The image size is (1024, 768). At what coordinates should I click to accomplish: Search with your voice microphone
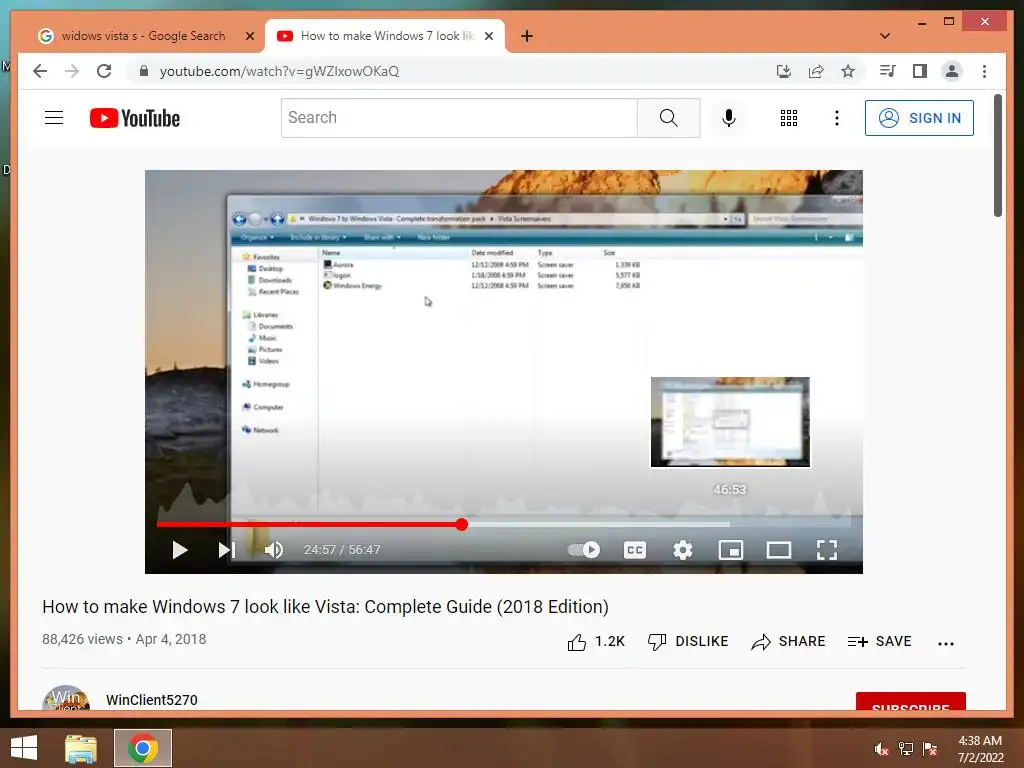pyautogui.click(x=729, y=118)
